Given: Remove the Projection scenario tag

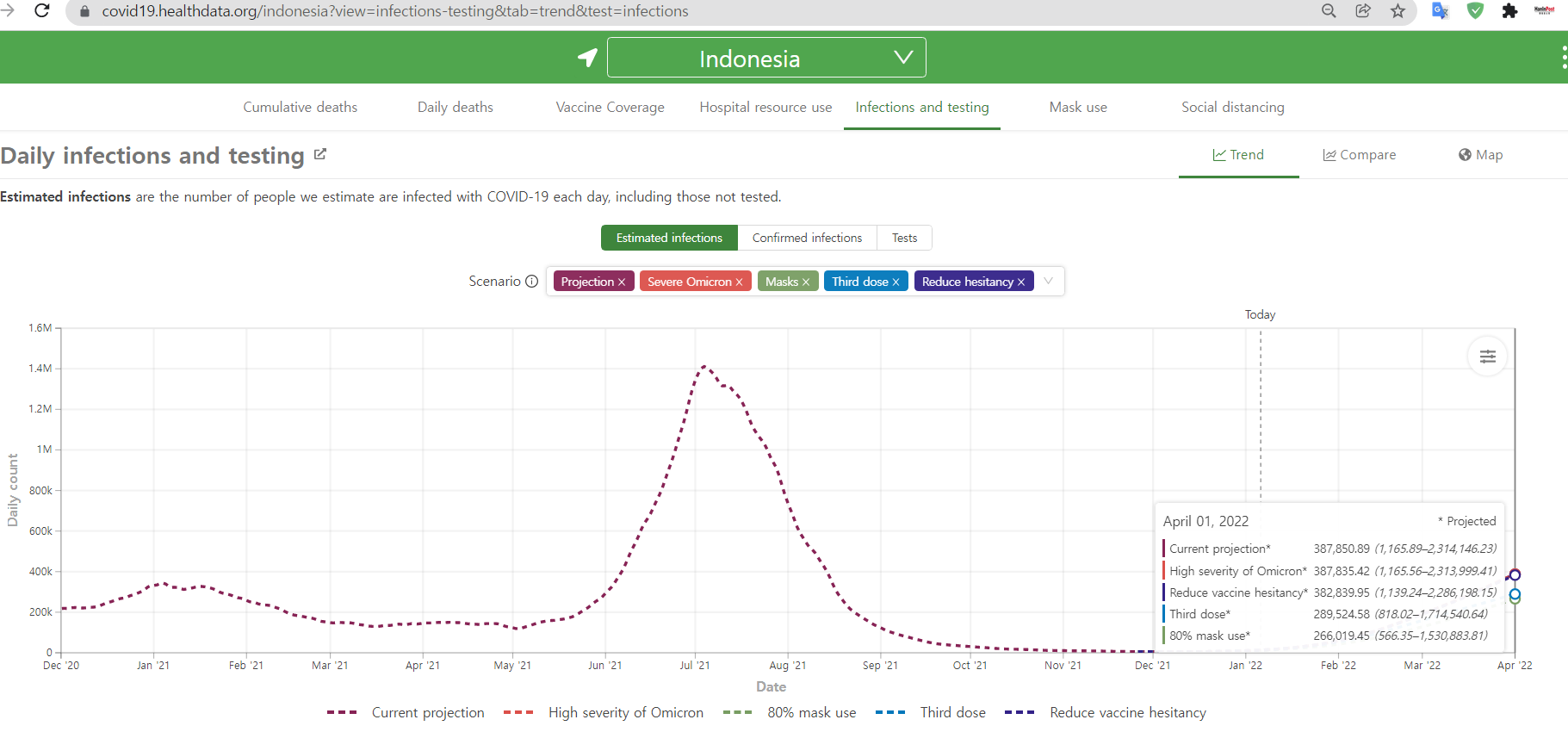Looking at the screenshot, I should pos(622,282).
